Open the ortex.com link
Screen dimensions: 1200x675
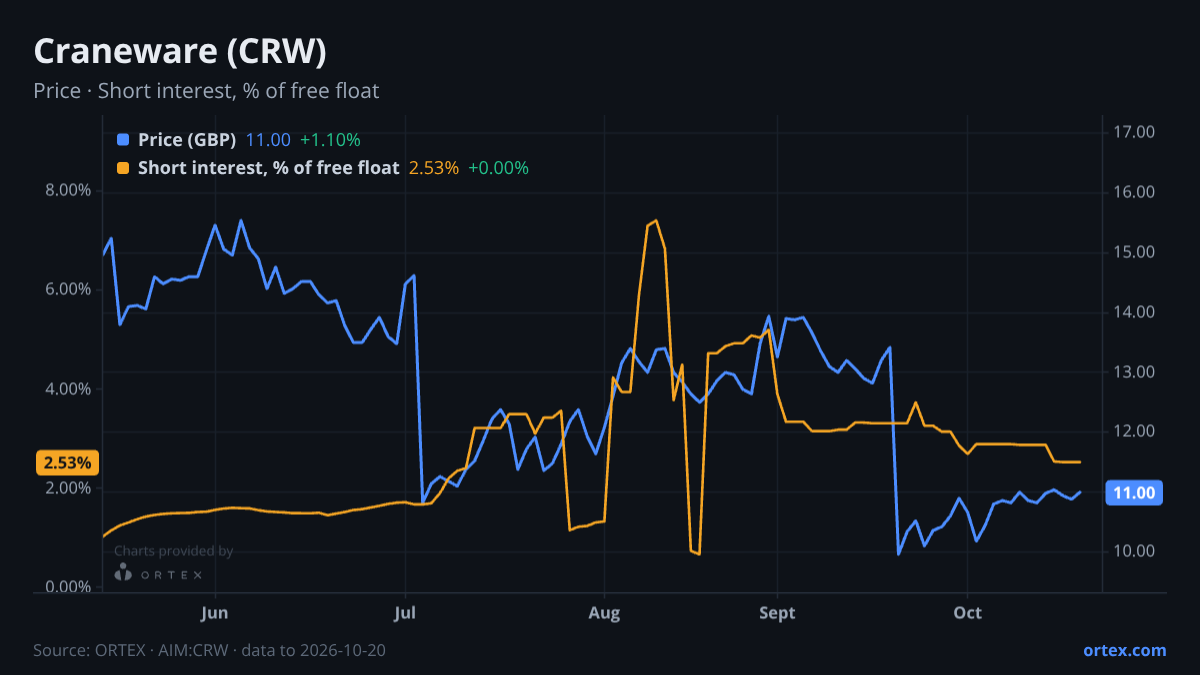1125,650
